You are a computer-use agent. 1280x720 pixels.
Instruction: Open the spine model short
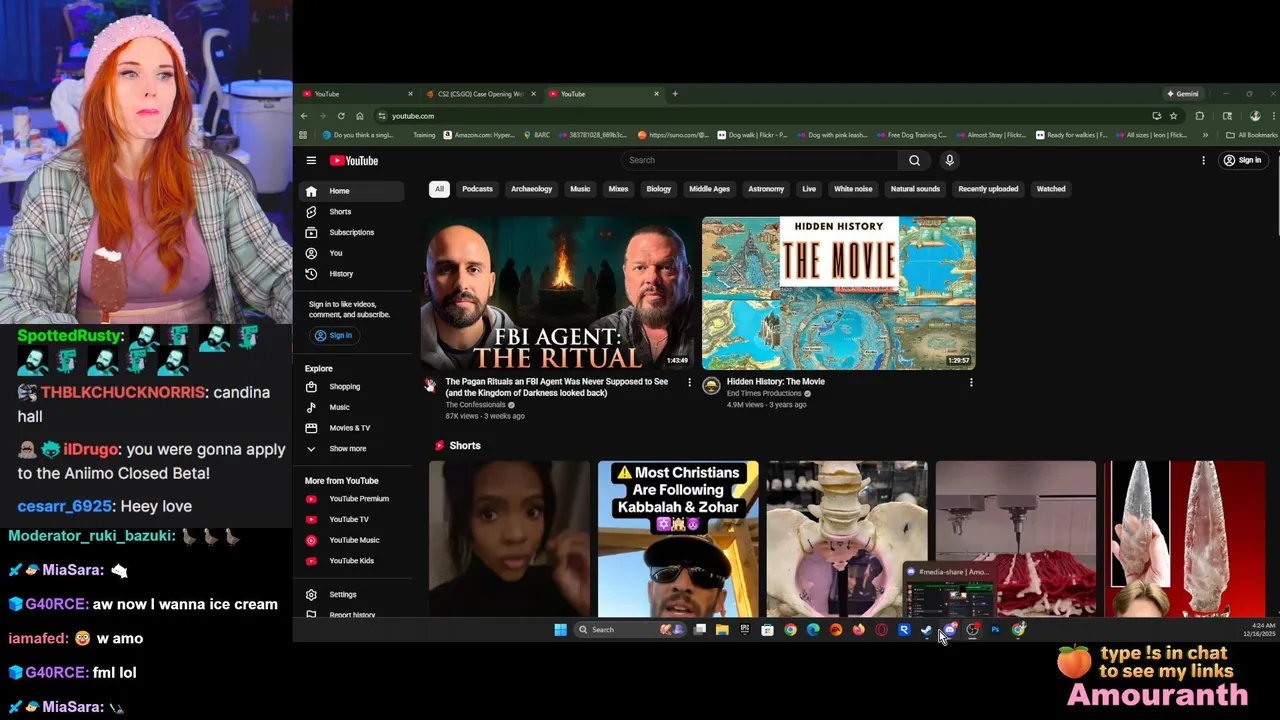(x=847, y=539)
